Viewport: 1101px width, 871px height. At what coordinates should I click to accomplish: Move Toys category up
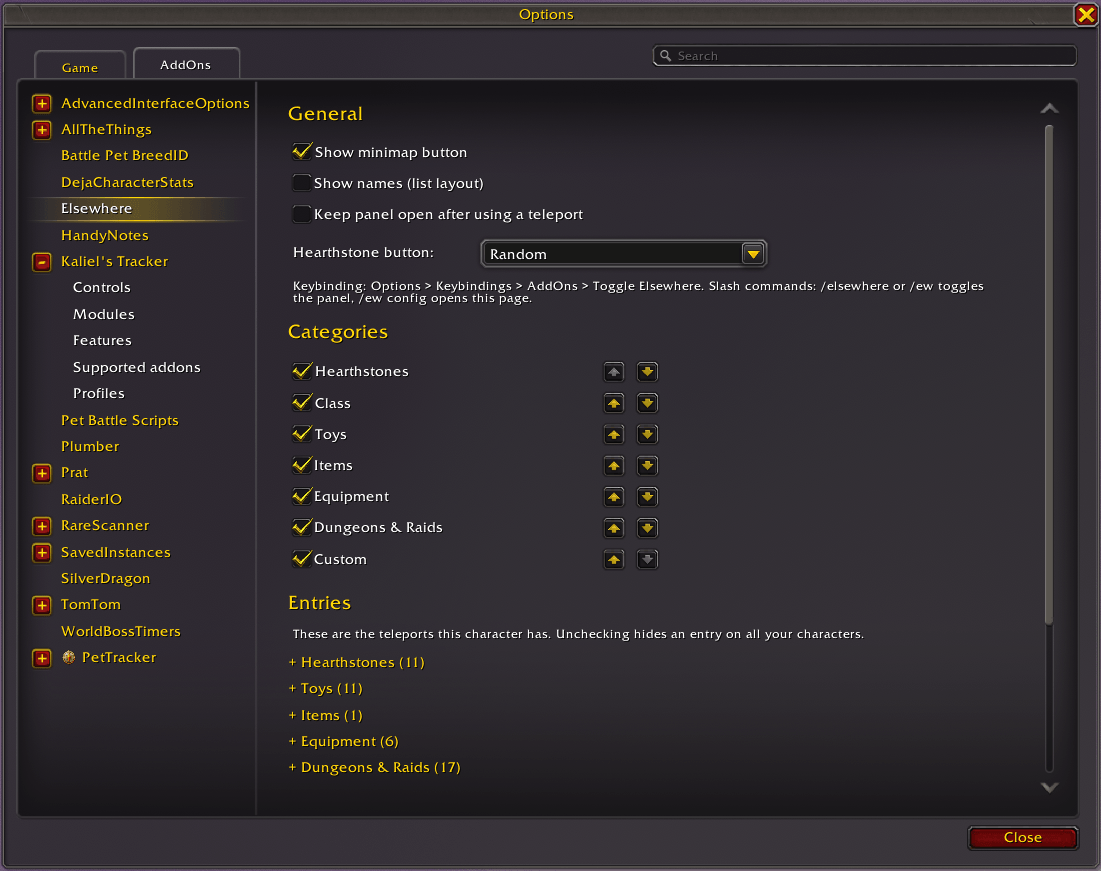pos(614,435)
